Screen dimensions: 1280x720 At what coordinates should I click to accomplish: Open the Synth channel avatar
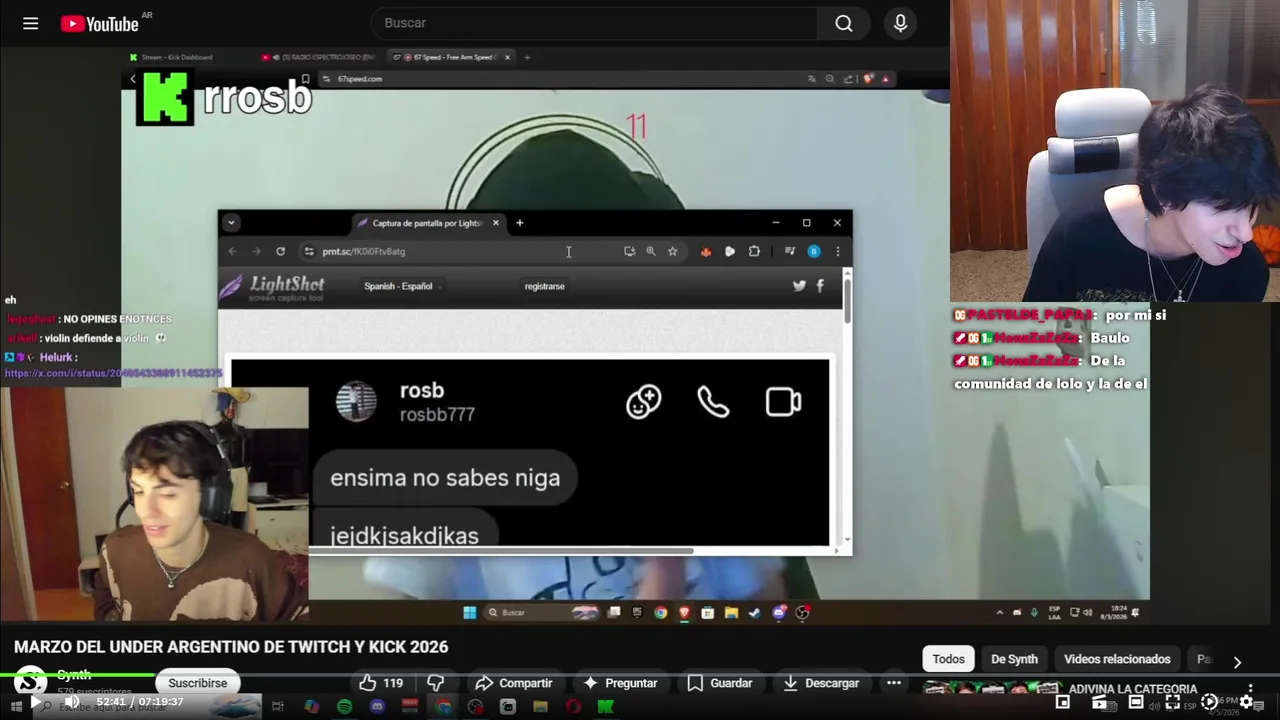coord(29,682)
